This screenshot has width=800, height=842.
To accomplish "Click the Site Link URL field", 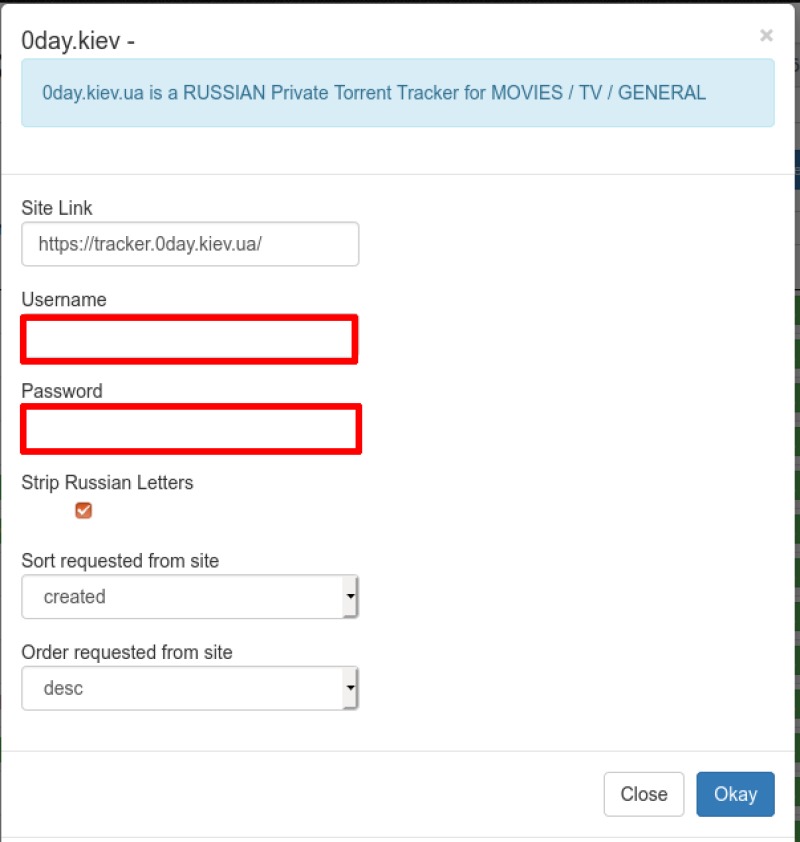I will click(x=190, y=244).
